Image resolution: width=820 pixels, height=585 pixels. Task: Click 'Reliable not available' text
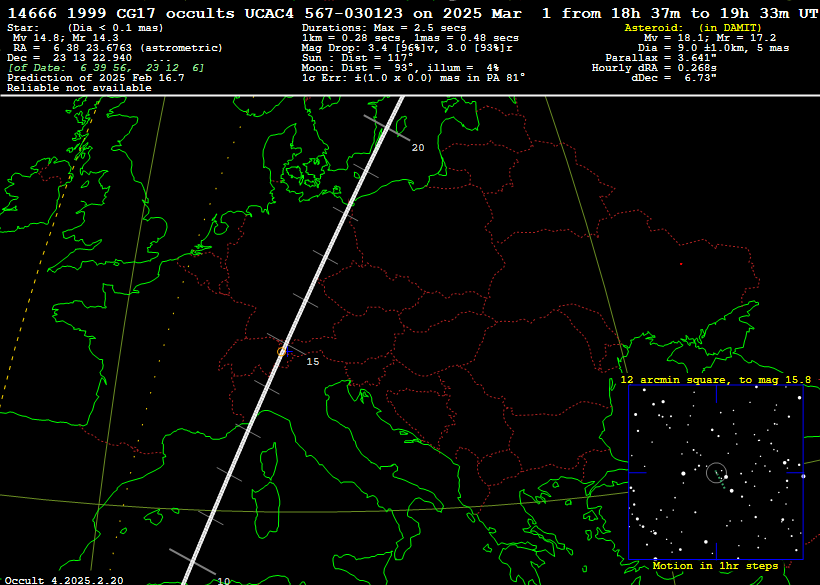(x=79, y=88)
